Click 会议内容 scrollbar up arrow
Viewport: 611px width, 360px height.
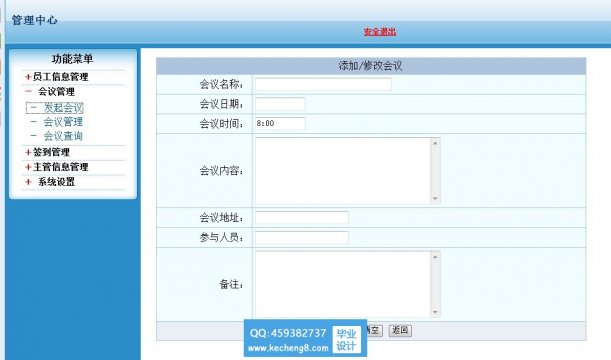[x=435, y=143]
